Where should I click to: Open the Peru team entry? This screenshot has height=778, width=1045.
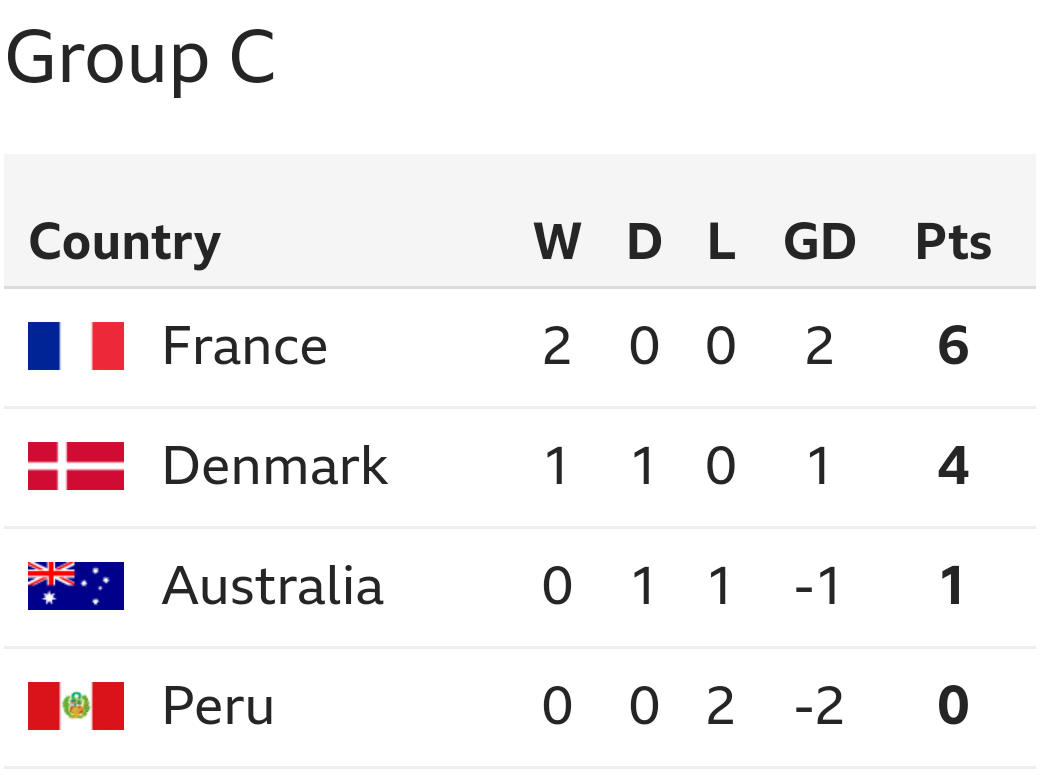(218, 706)
